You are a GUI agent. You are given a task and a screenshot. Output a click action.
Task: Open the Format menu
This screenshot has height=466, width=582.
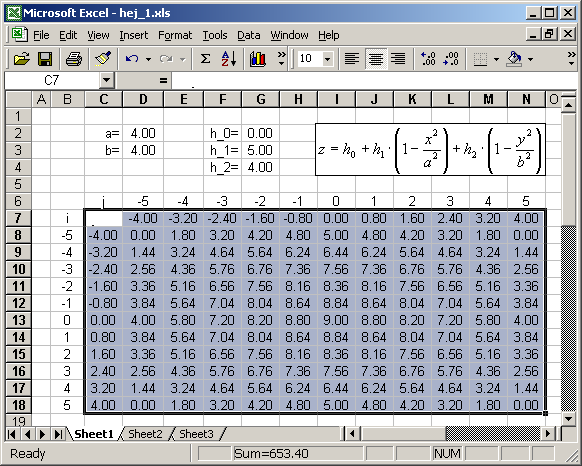(x=175, y=35)
